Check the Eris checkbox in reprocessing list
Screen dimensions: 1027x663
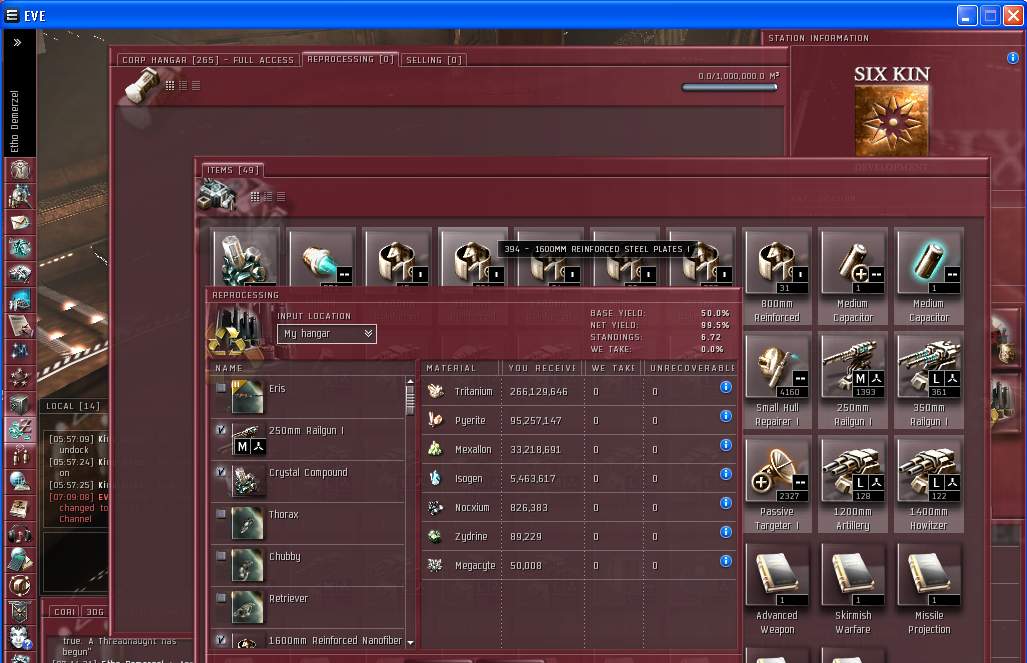[221, 388]
